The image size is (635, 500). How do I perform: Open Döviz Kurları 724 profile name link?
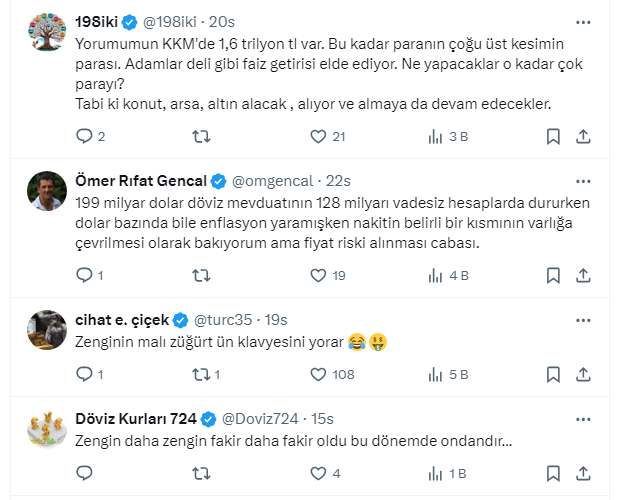[x=137, y=418]
